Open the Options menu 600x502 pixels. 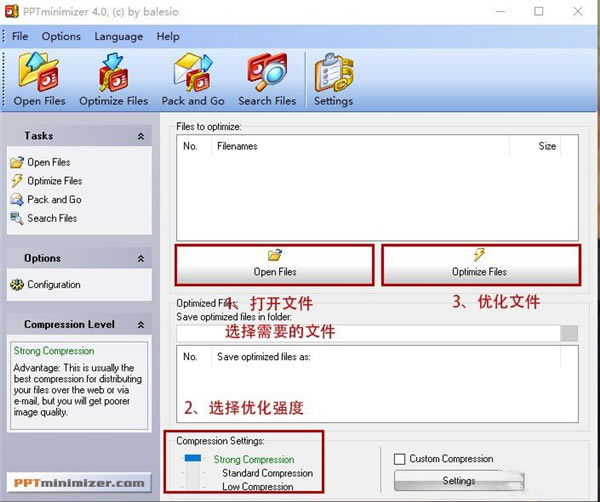point(61,36)
